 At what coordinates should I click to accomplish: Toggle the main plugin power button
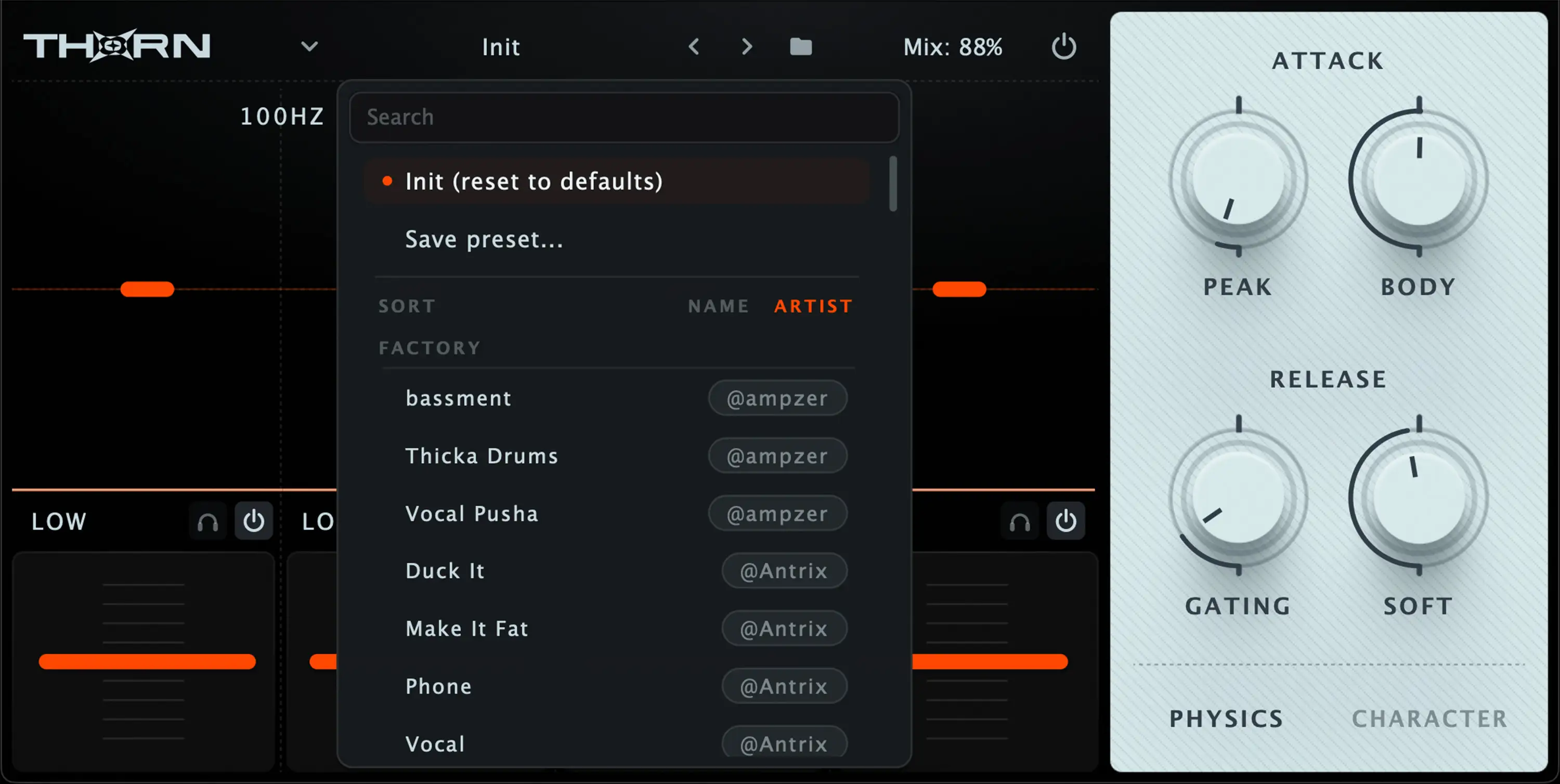[1063, 47]
